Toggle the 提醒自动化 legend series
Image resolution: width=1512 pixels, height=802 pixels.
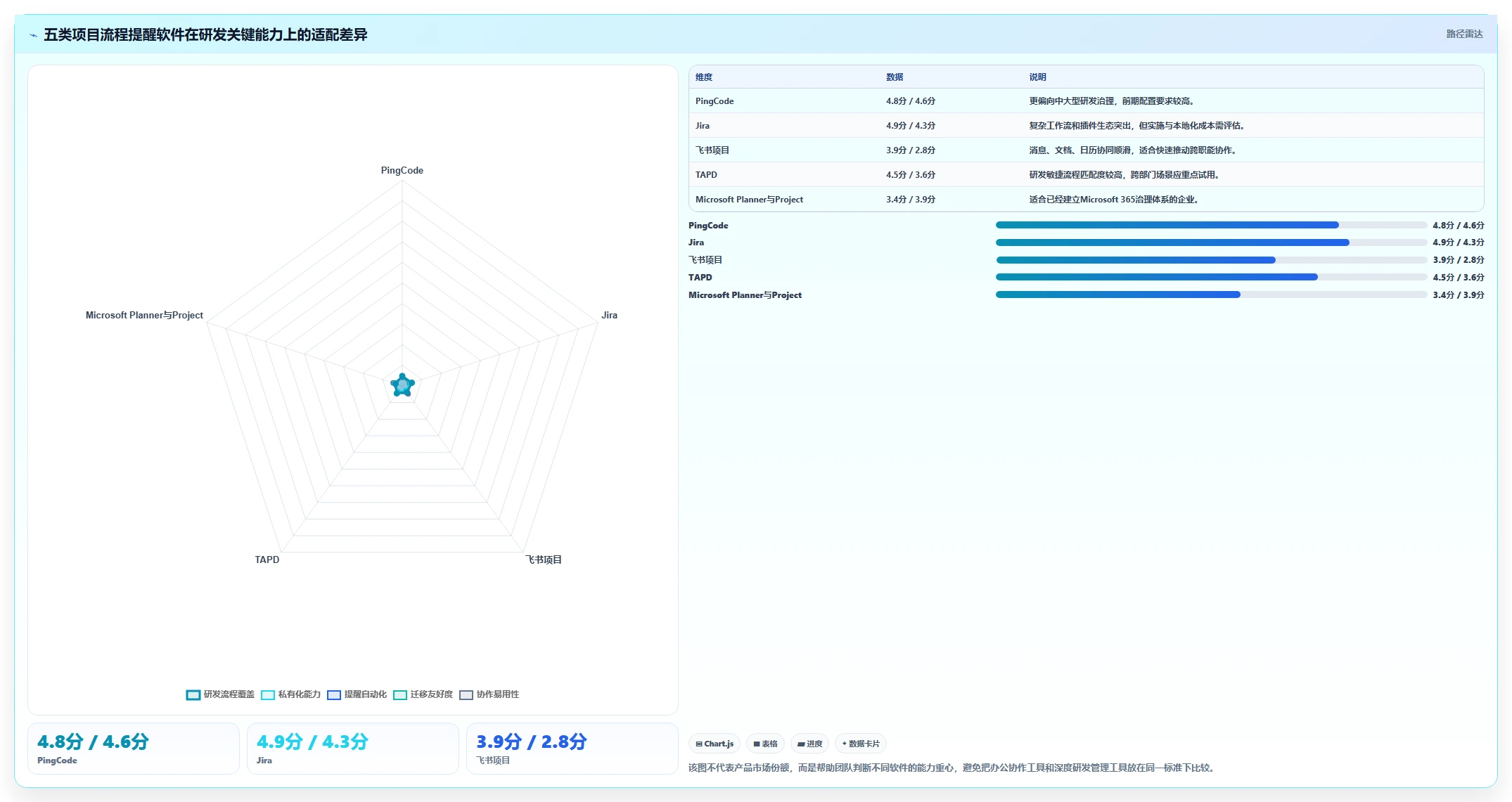(x=357, y=694)
